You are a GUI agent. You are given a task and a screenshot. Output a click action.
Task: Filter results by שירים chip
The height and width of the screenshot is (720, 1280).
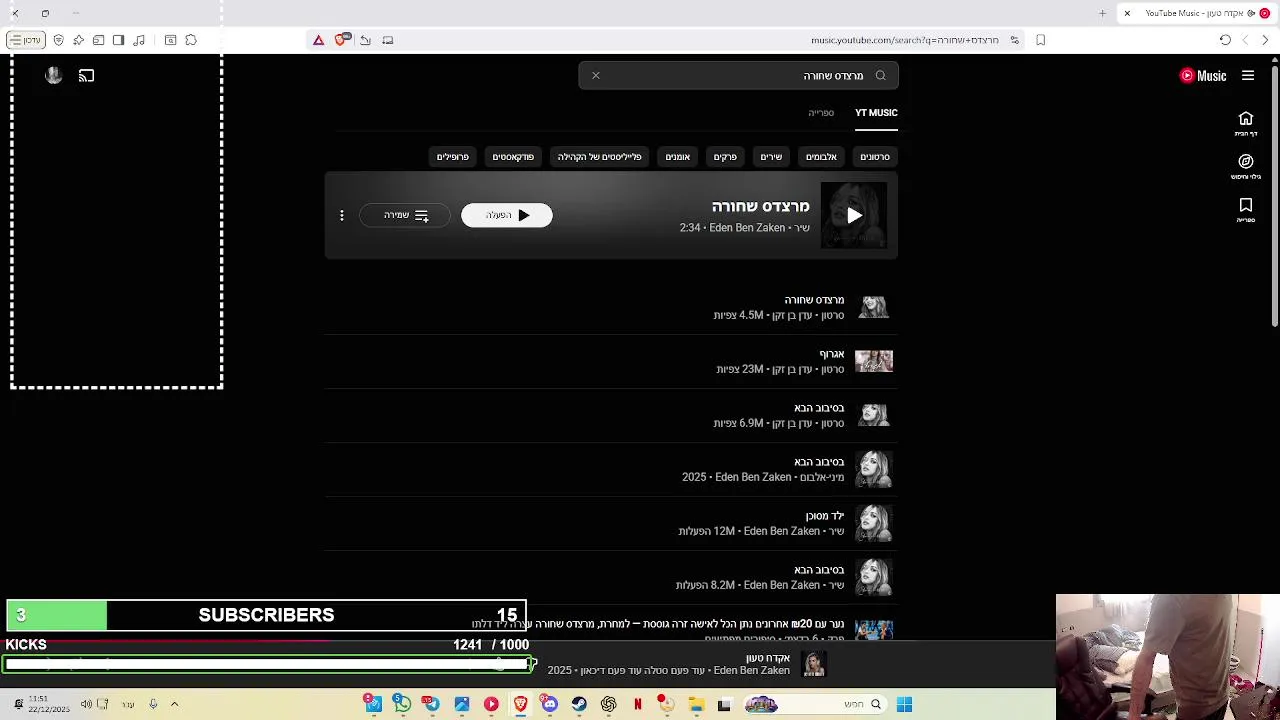coord(771,157)
